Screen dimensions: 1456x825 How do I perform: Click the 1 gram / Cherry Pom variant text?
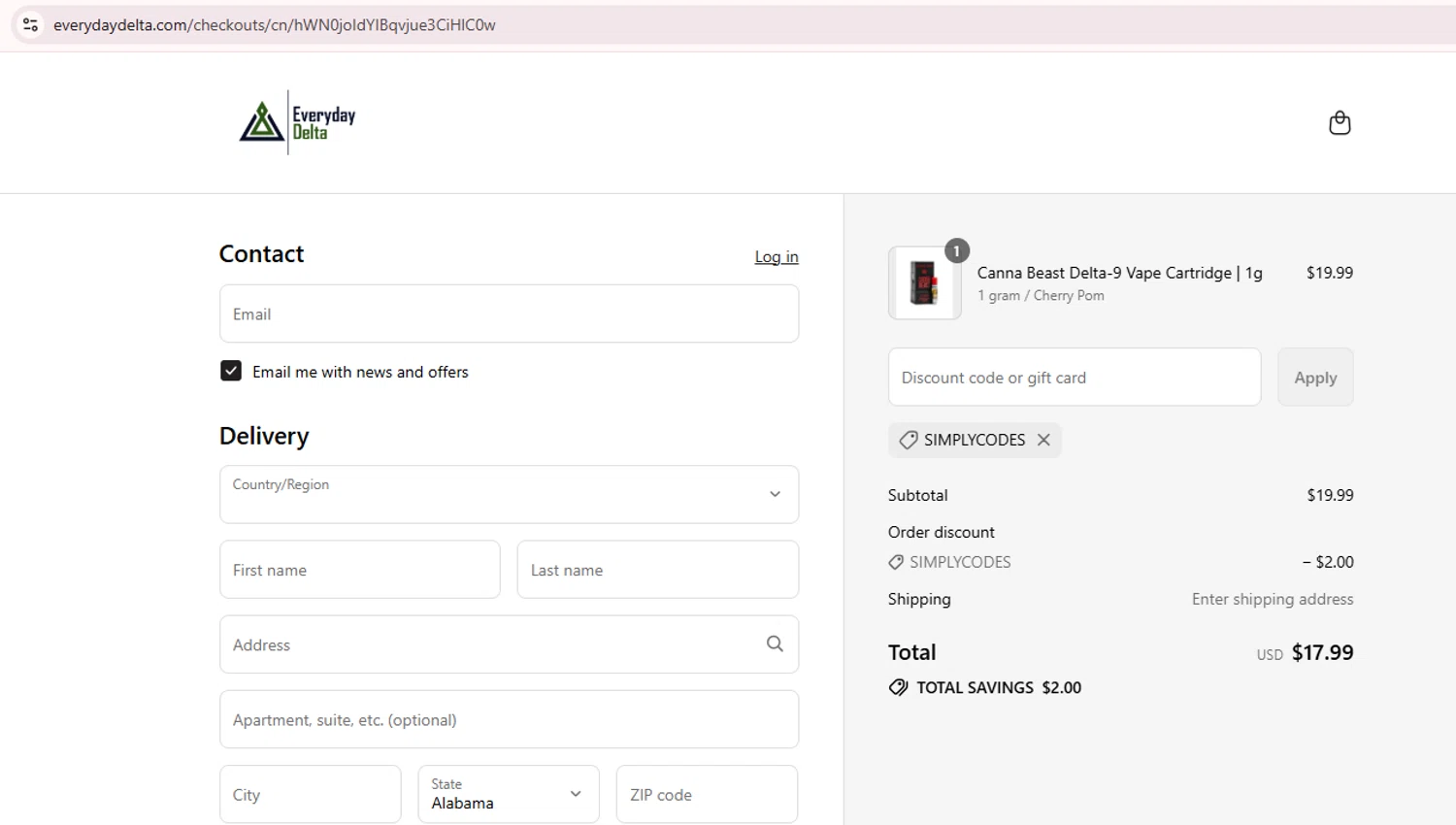click(x=1041, y=295)
